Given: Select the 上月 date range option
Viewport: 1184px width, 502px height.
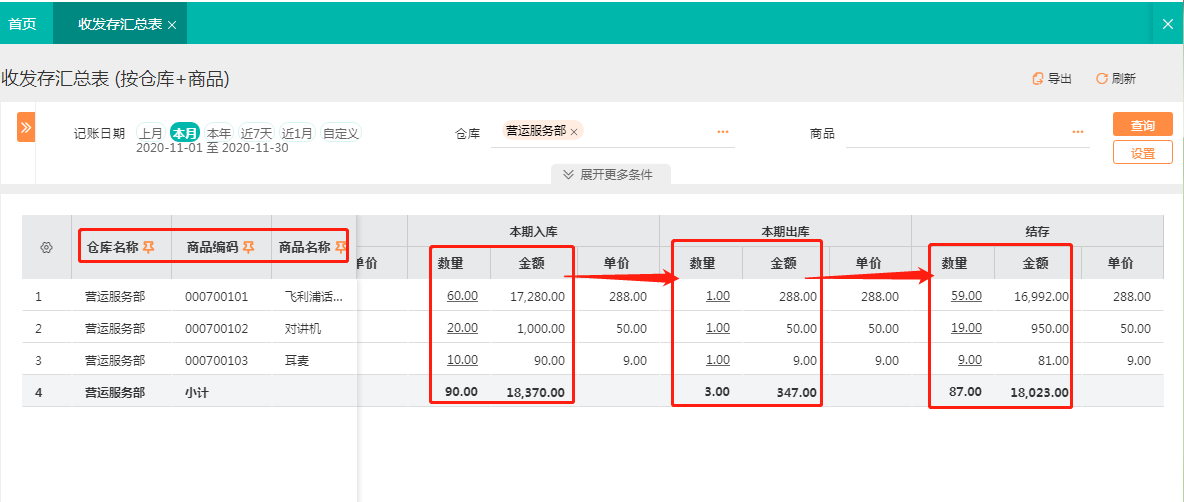Looking at the screenshot, I should coord(151,133).
